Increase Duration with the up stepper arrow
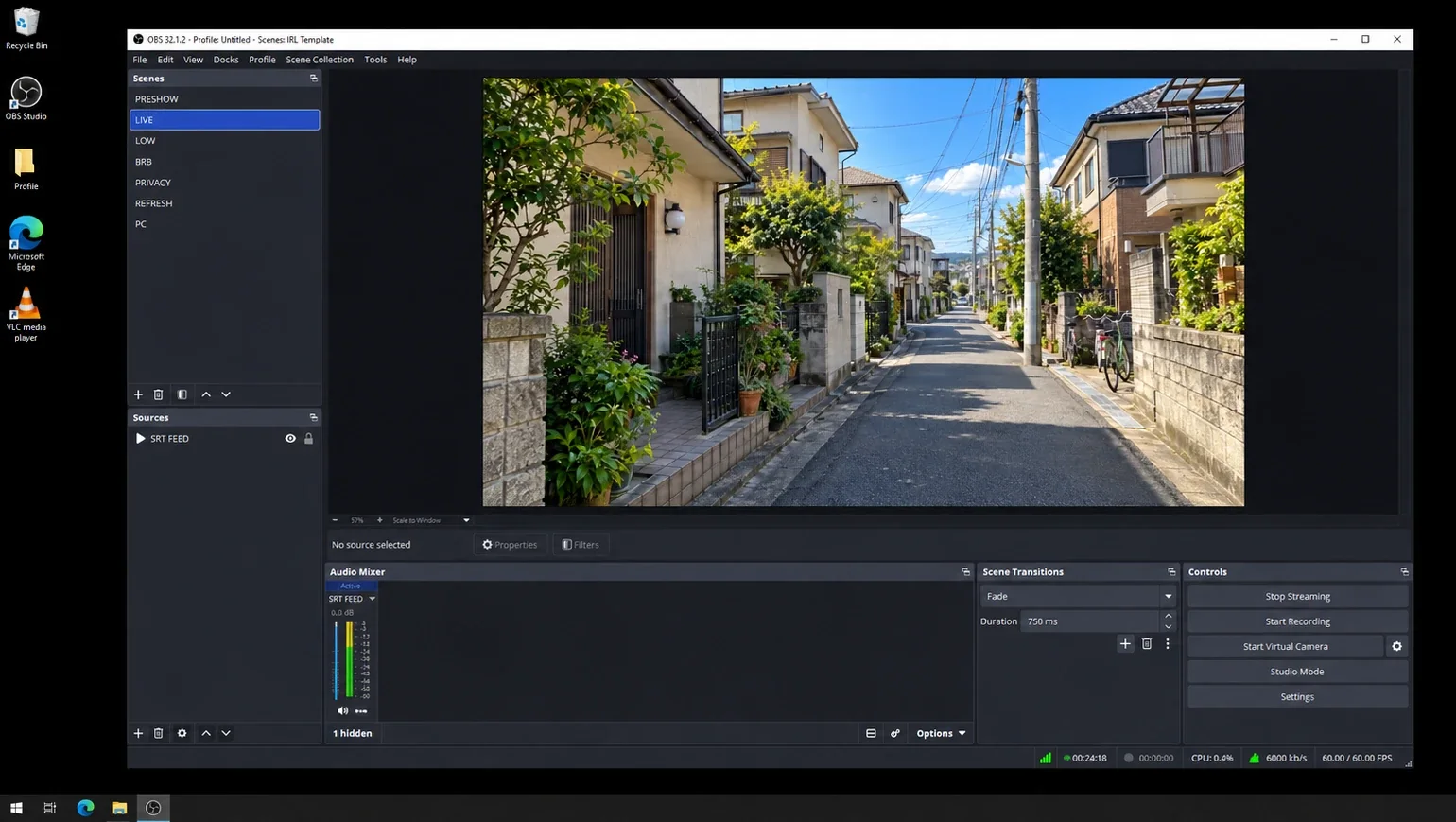Image resolution: width=1456 pixels, height=822 pixels. [1169, 617]
